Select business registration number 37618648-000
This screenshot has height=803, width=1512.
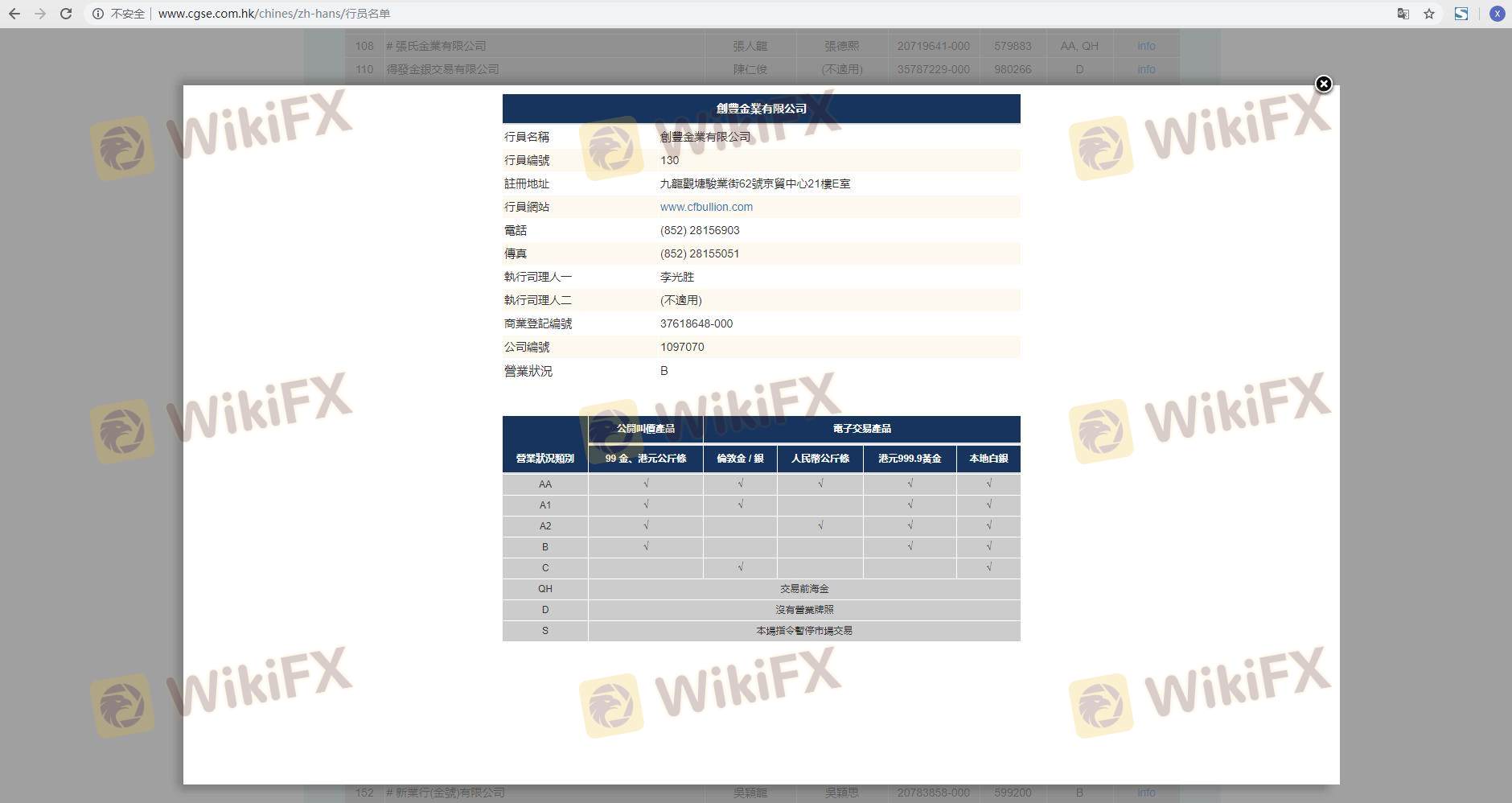pos(696,323)
